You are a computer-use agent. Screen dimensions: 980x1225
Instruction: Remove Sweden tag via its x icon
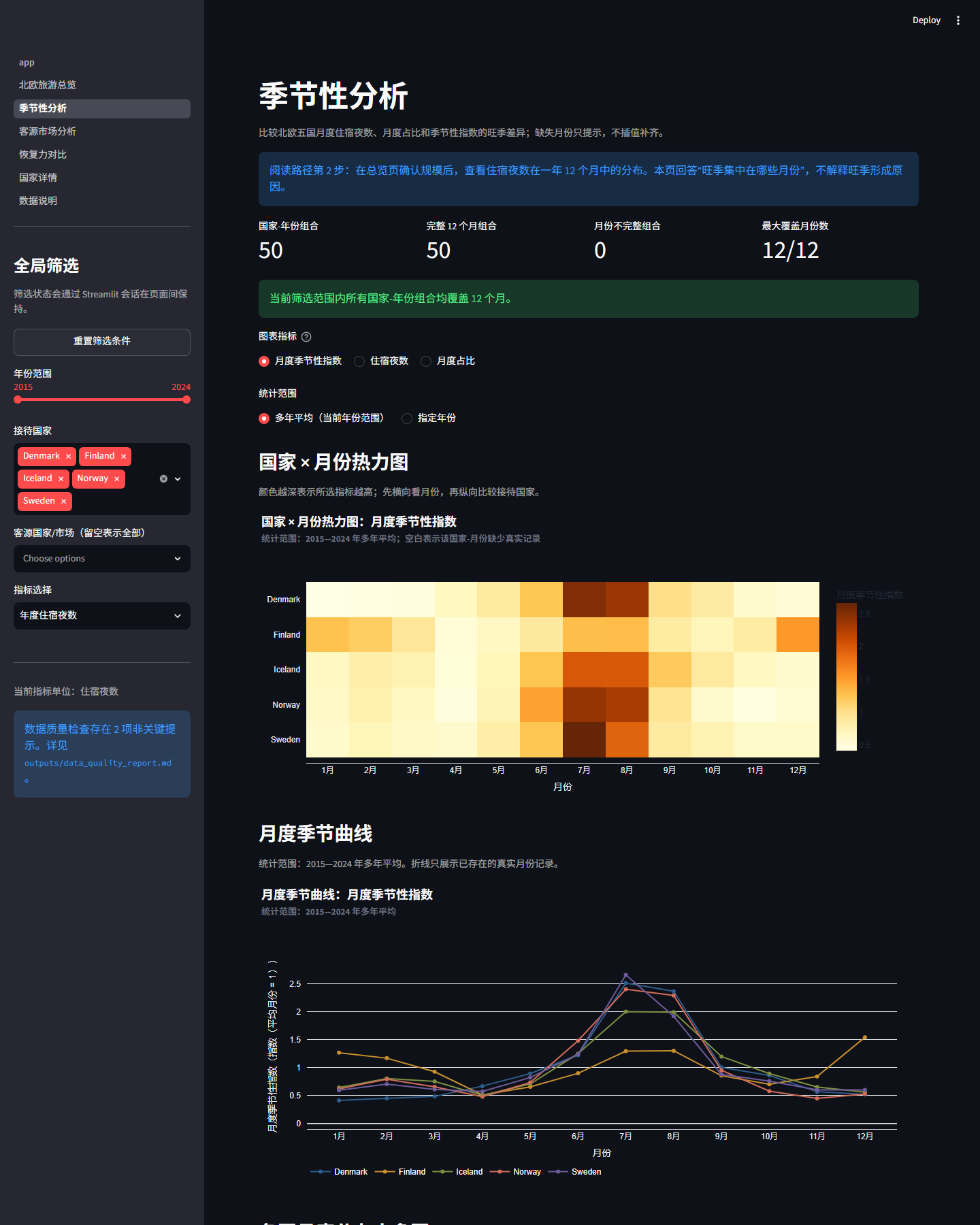(x=63, y=502)
